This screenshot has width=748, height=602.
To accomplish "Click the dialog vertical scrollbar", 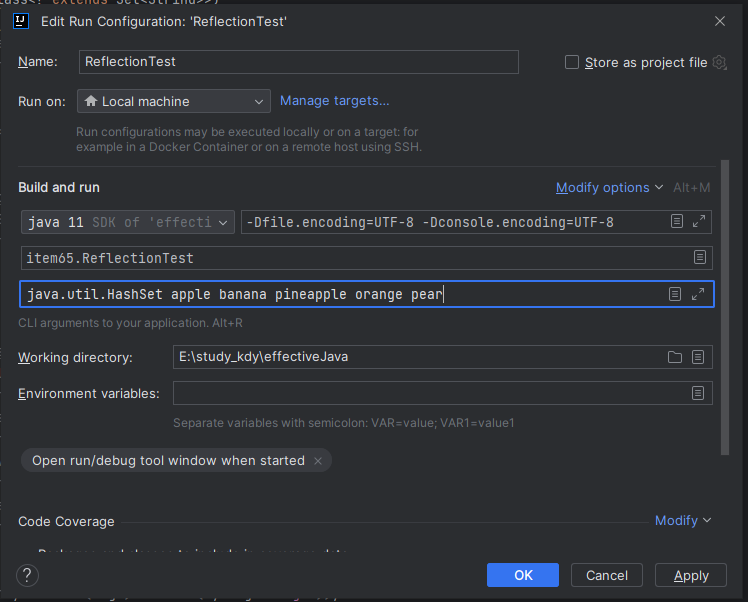I will point(725,307).
